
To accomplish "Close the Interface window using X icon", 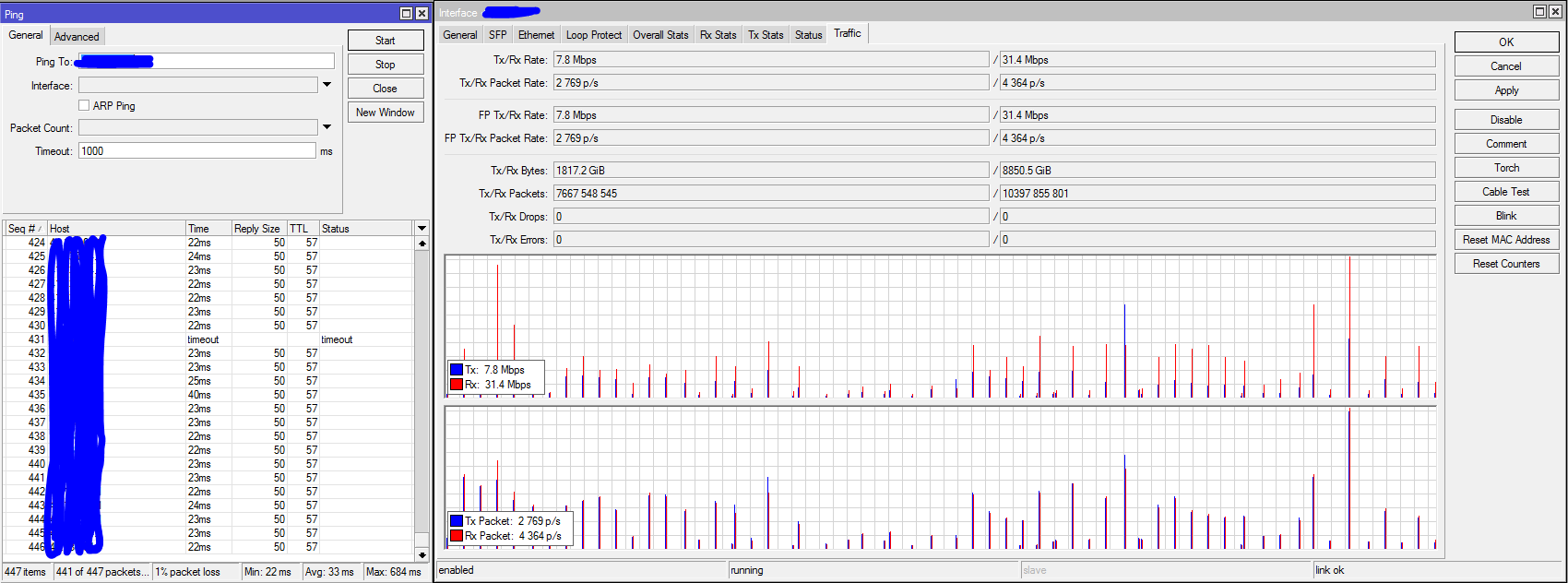I will point(1555,12).
